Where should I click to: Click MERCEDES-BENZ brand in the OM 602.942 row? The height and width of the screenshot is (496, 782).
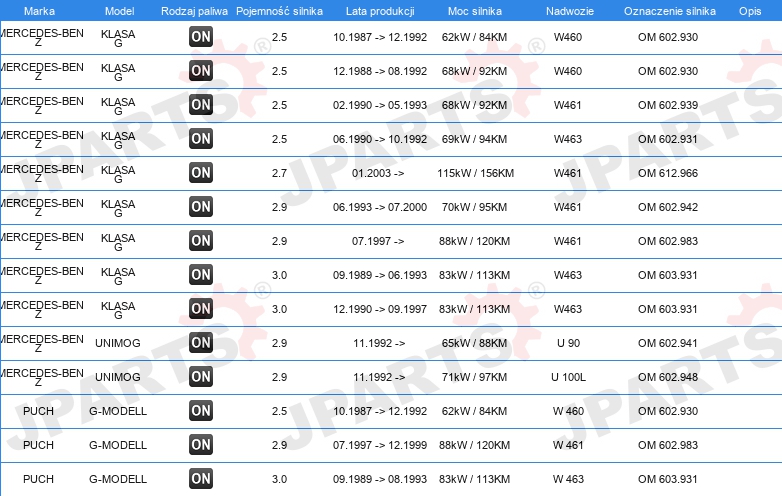click(x=42, y=208)
